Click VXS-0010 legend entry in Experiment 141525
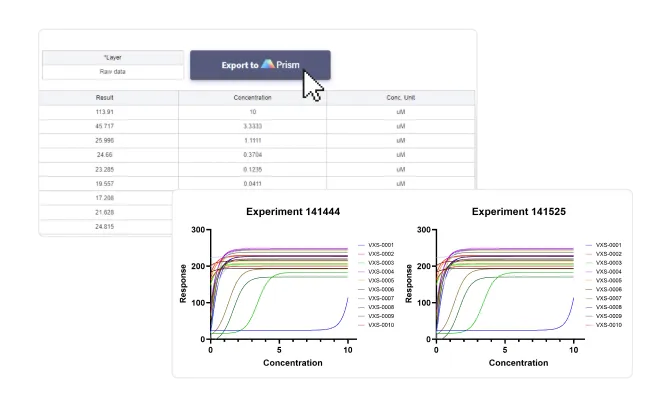 (604, 325)
